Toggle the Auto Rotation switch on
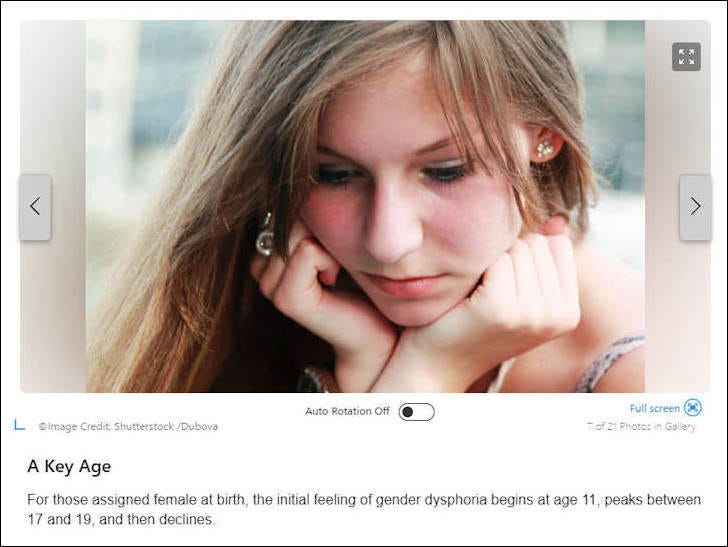The image size is (728, 547). (x=416, y=412)
